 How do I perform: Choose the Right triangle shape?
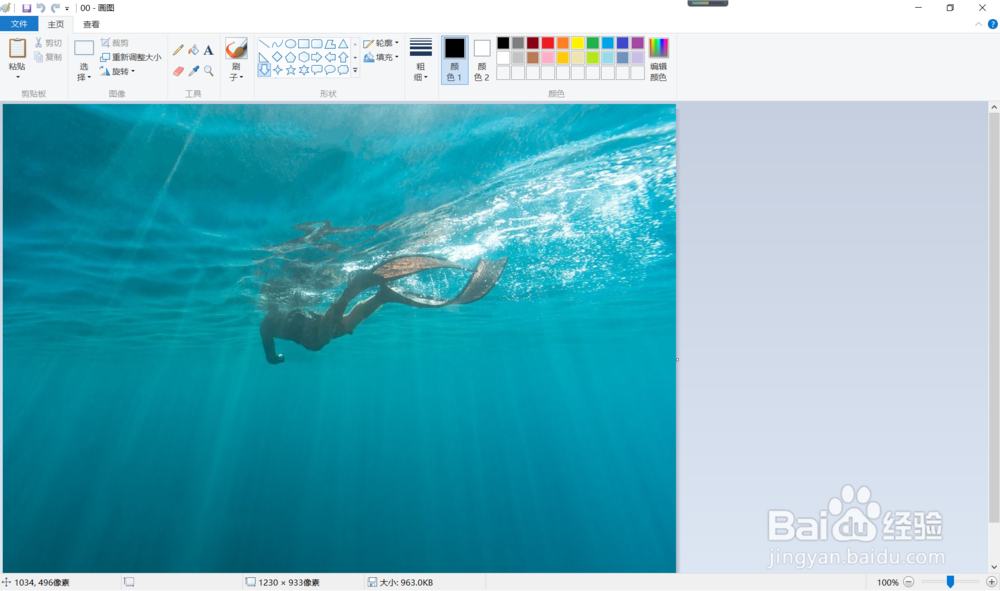pos(264,57)
